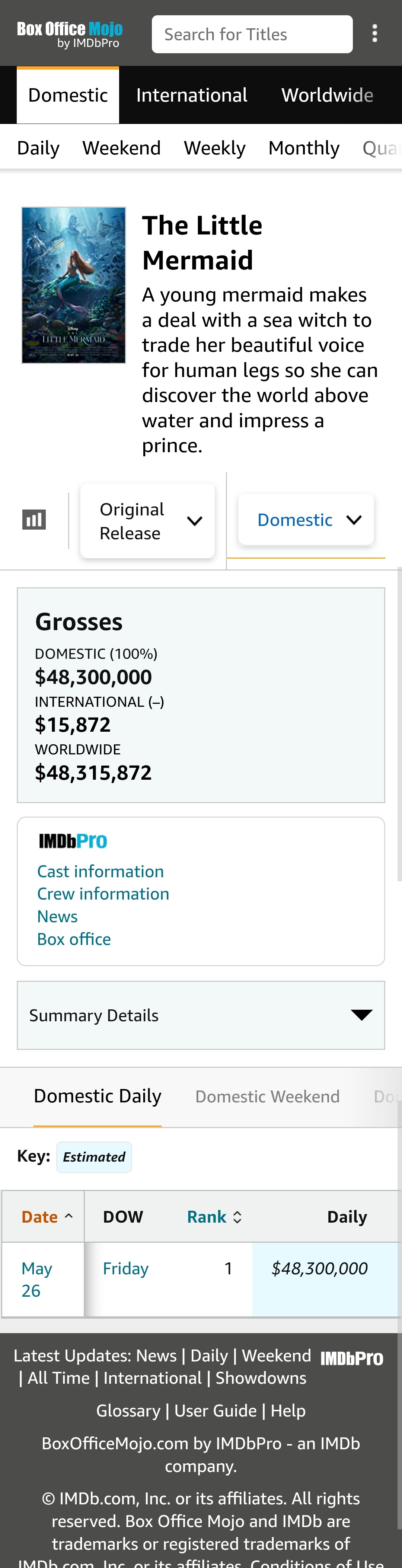Viewport: 402px width, 1568px height.
Task: Click the May 26 date link
Action: click(x=36, y=1279)
